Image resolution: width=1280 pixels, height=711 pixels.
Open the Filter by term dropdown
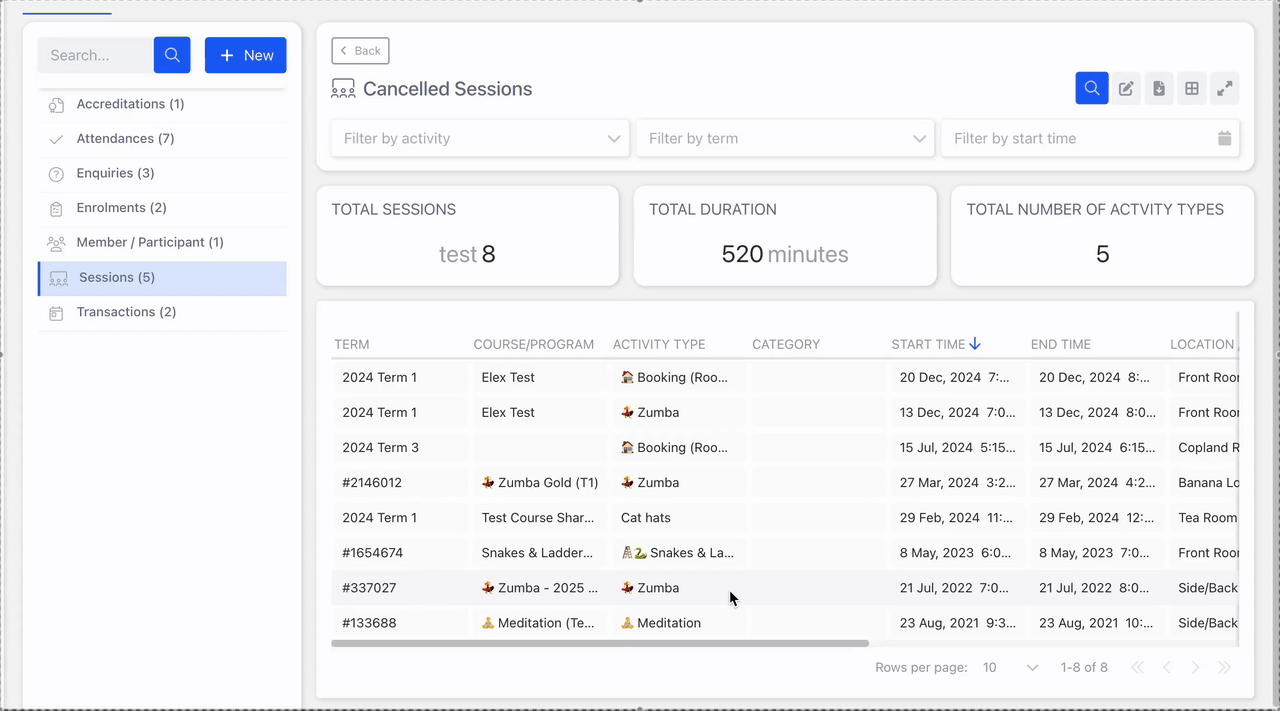coord(786,139)
